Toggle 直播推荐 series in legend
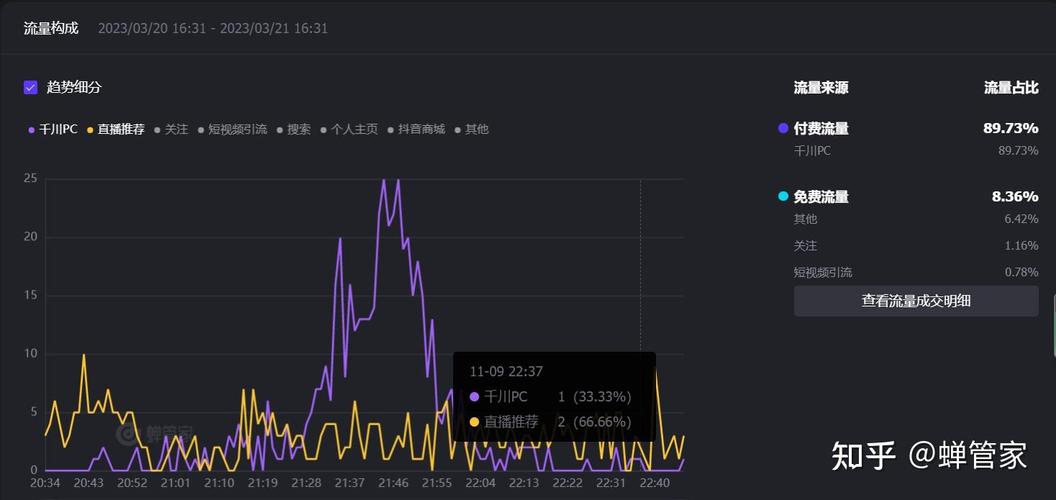 [x=116, y=129]
